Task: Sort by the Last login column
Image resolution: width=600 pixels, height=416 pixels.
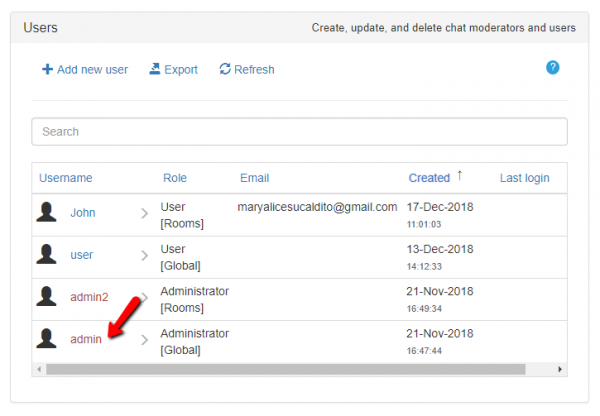Action: (x=524, y=178)
